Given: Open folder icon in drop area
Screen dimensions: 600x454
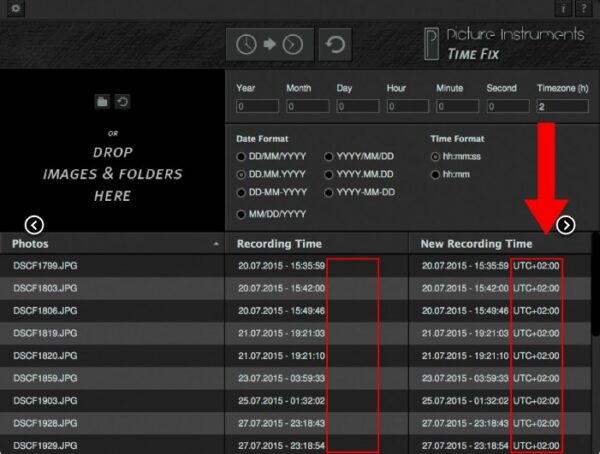Looking at the screenshot, I should [x=102, y=102].
